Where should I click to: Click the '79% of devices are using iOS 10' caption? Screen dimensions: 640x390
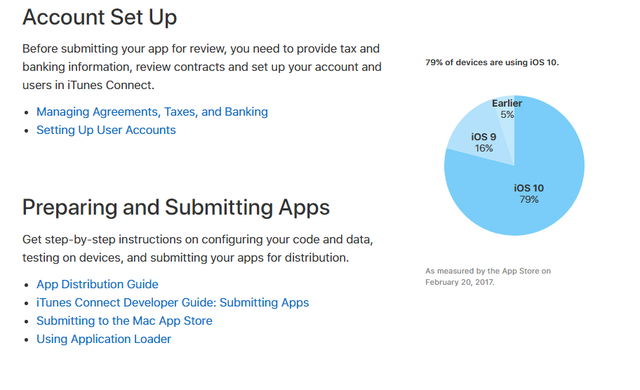pos(492,62)
